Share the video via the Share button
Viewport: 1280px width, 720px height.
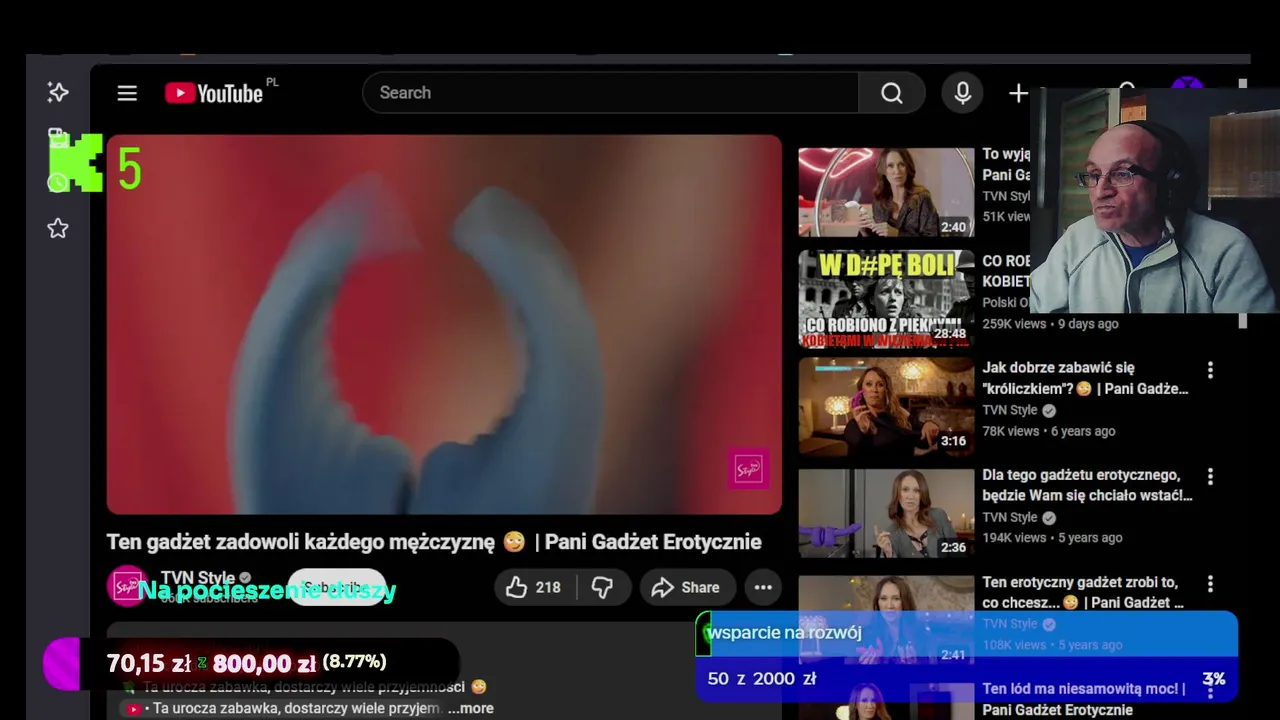(686, 587)
